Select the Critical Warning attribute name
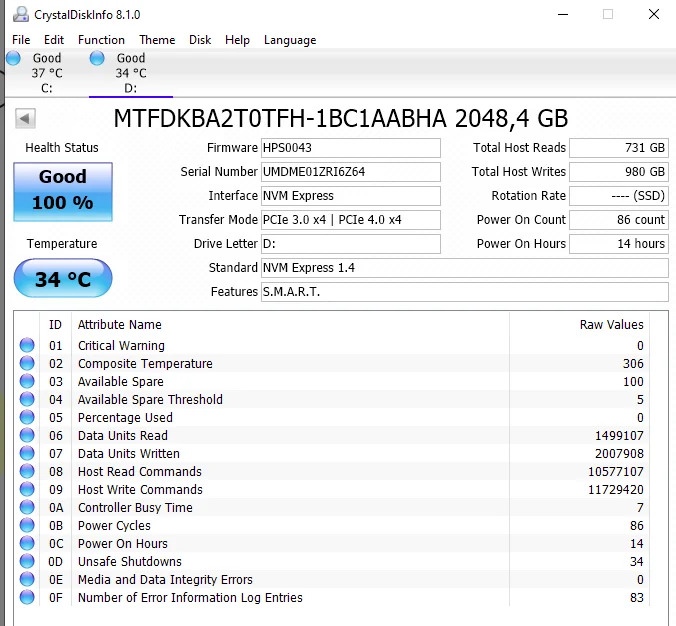This screenshot has width=676, height=626. (x=121, y=346)
